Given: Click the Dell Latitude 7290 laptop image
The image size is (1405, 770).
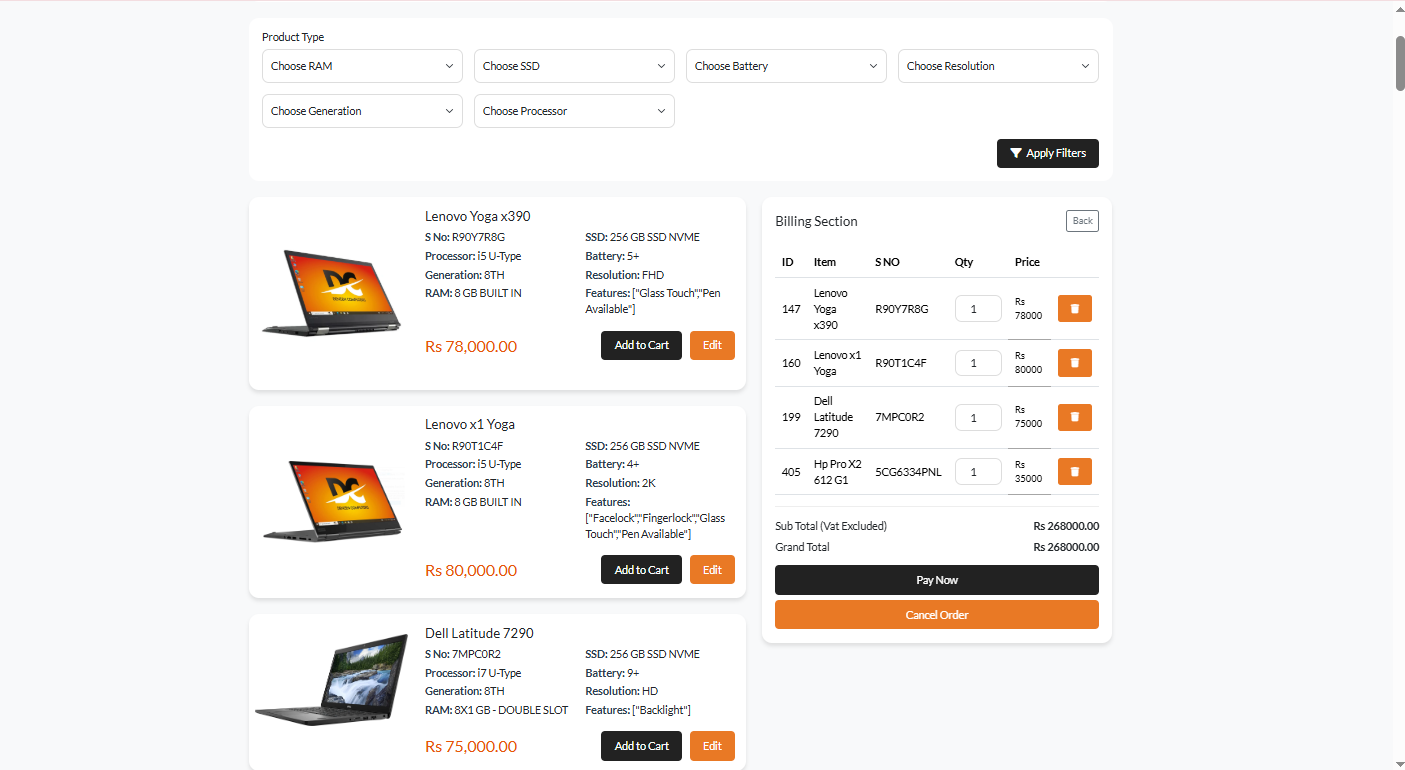Looking at the screenshot, I should coord(332,680).
